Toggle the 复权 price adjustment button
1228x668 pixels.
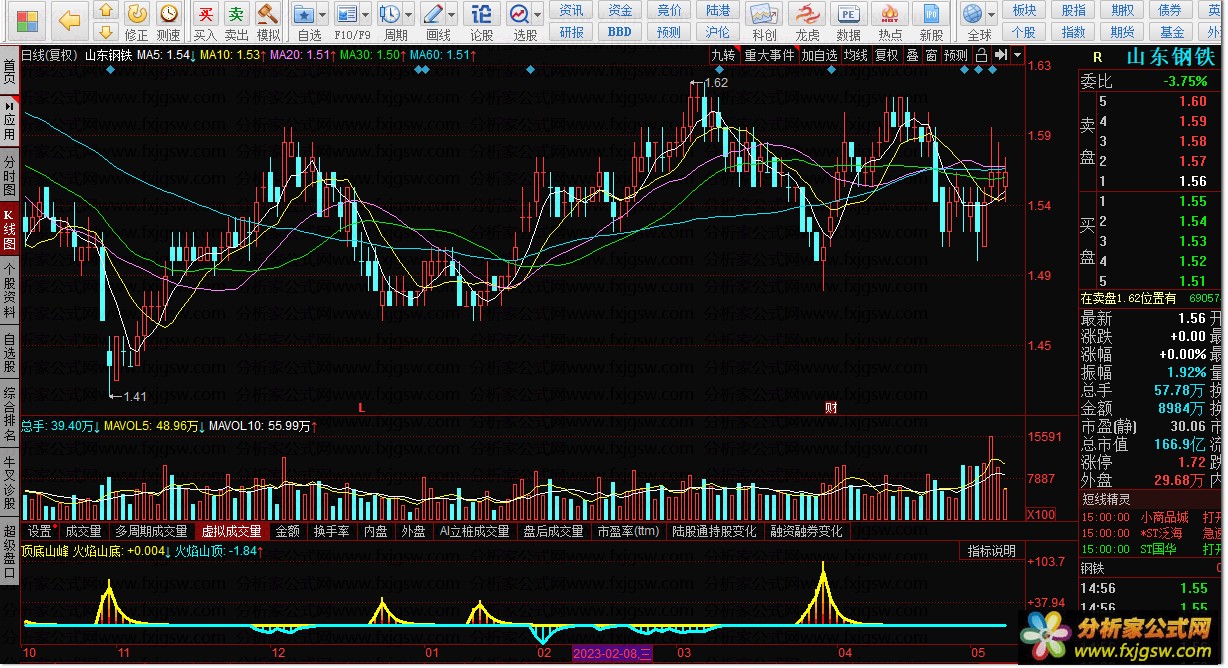coord(886,55)
